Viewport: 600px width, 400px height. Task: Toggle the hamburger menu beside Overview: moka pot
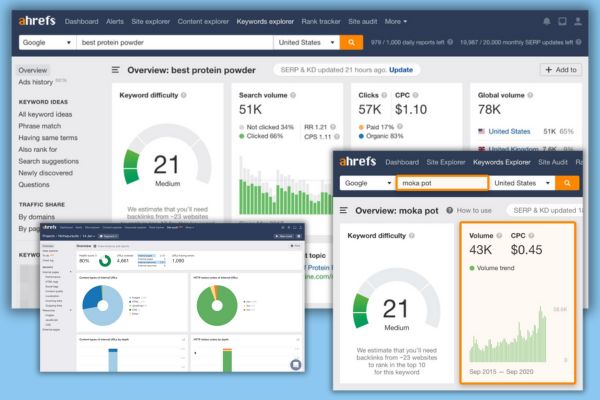pyautogui.click(x=344, y=211)
